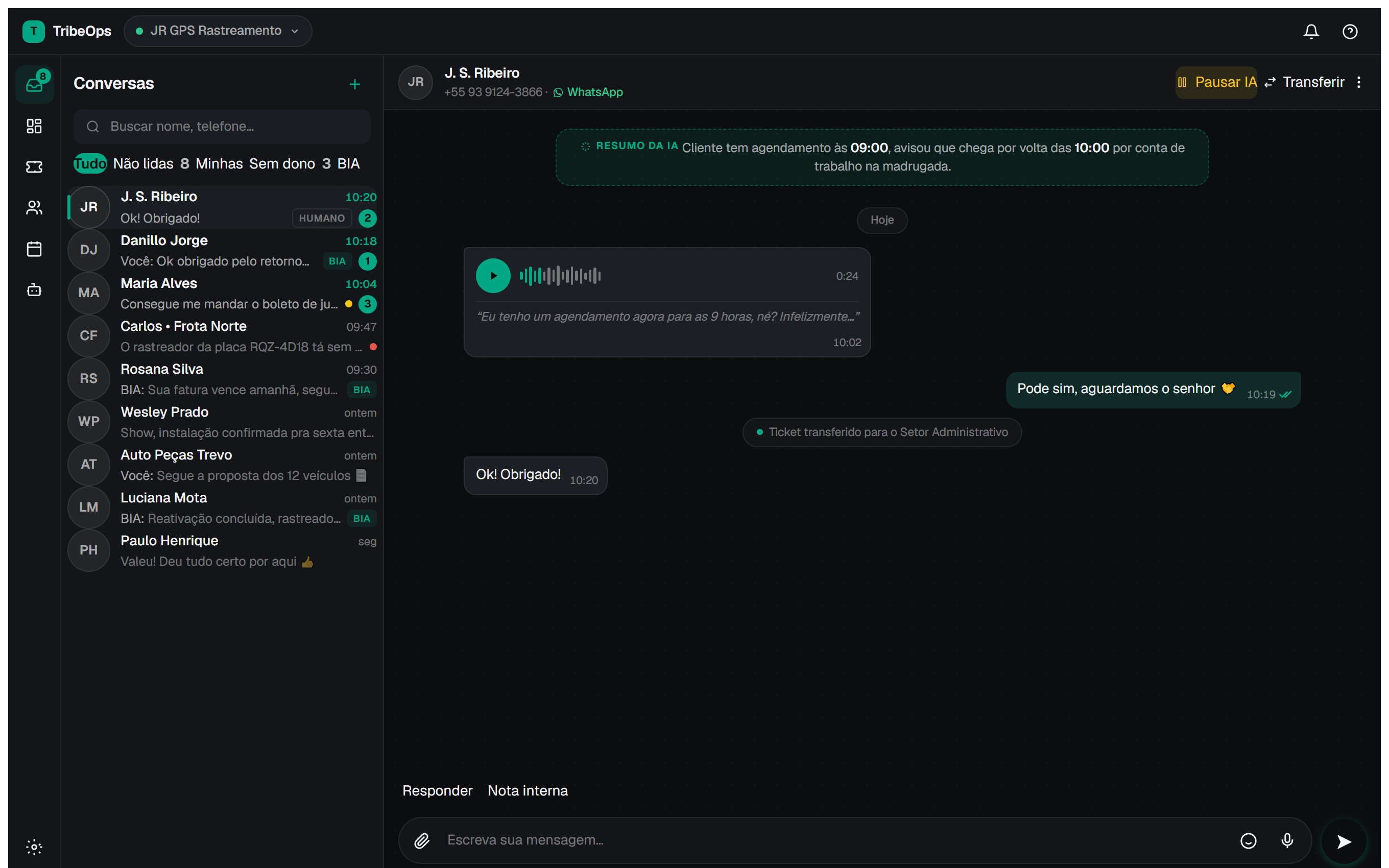Open the bot assistant icon in sidebar
This screenshot has width=1389, height=868.
click(x=34, y=290)
